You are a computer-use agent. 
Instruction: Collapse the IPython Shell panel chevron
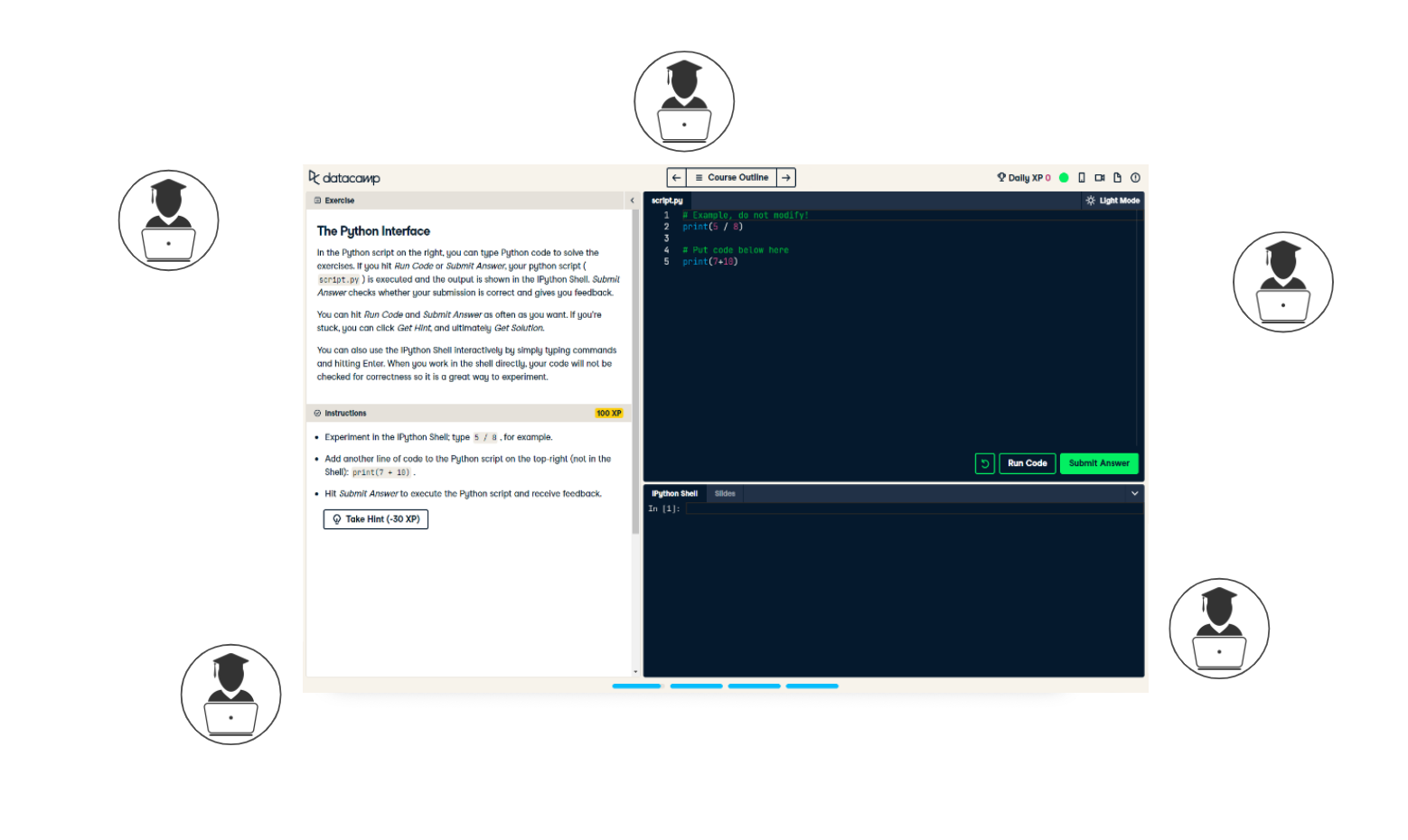tap(1134, 493)
